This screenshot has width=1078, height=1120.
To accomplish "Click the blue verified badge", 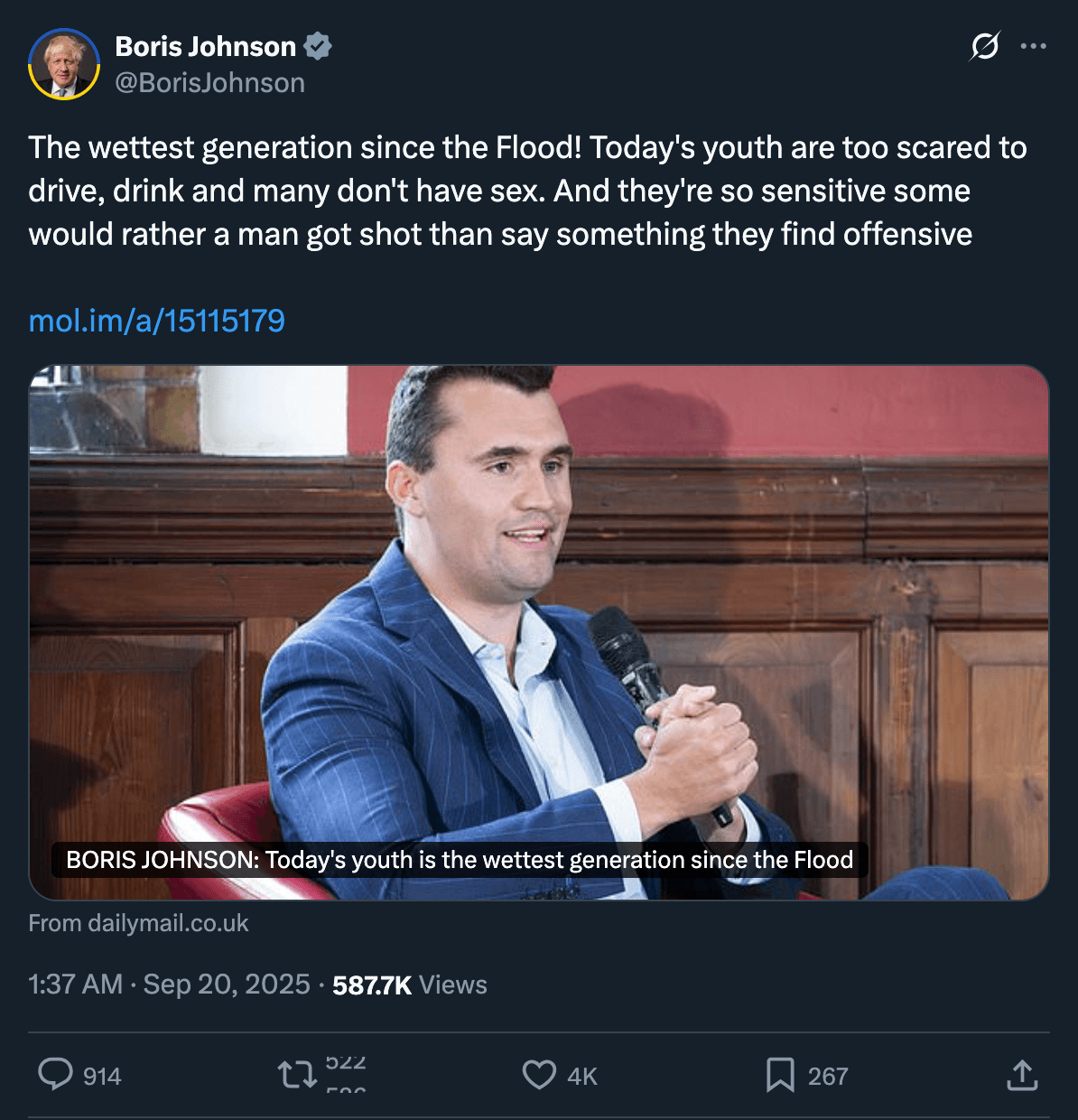I will pos(318,46).
